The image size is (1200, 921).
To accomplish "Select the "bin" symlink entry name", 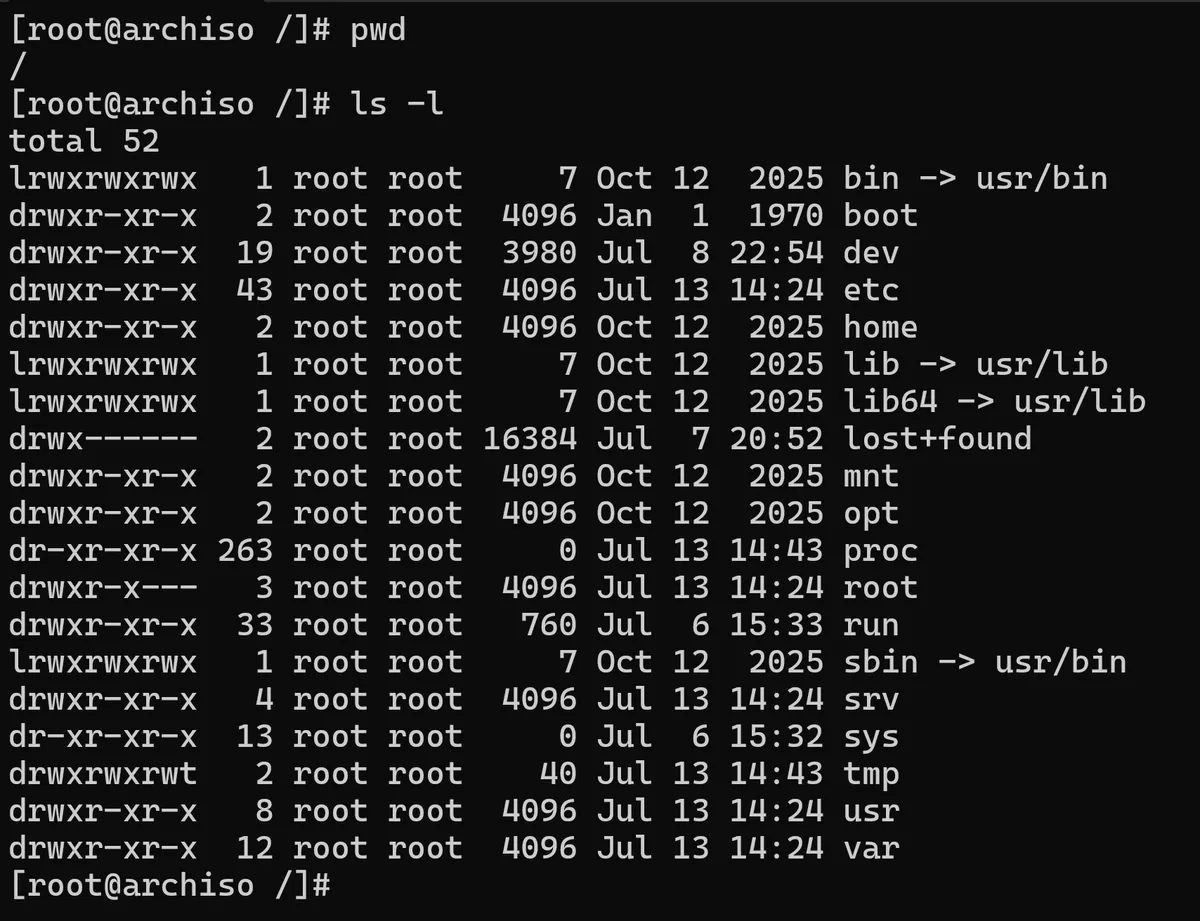I will (871, 178).
